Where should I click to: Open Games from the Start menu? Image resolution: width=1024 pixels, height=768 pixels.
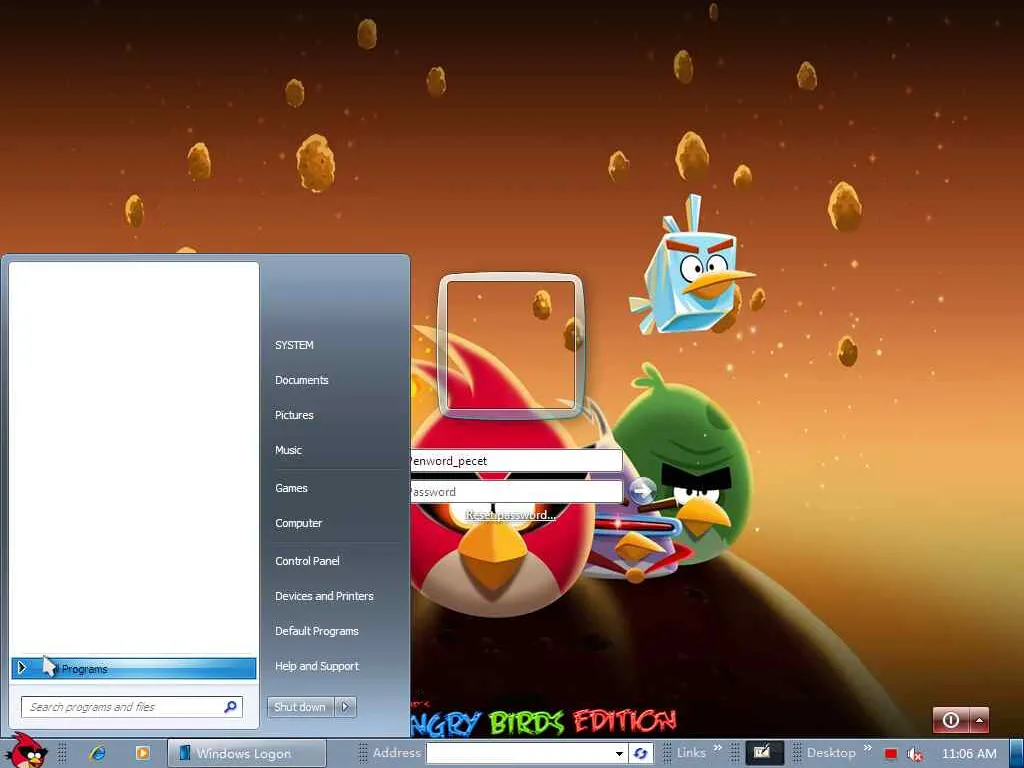click(291, 488)
